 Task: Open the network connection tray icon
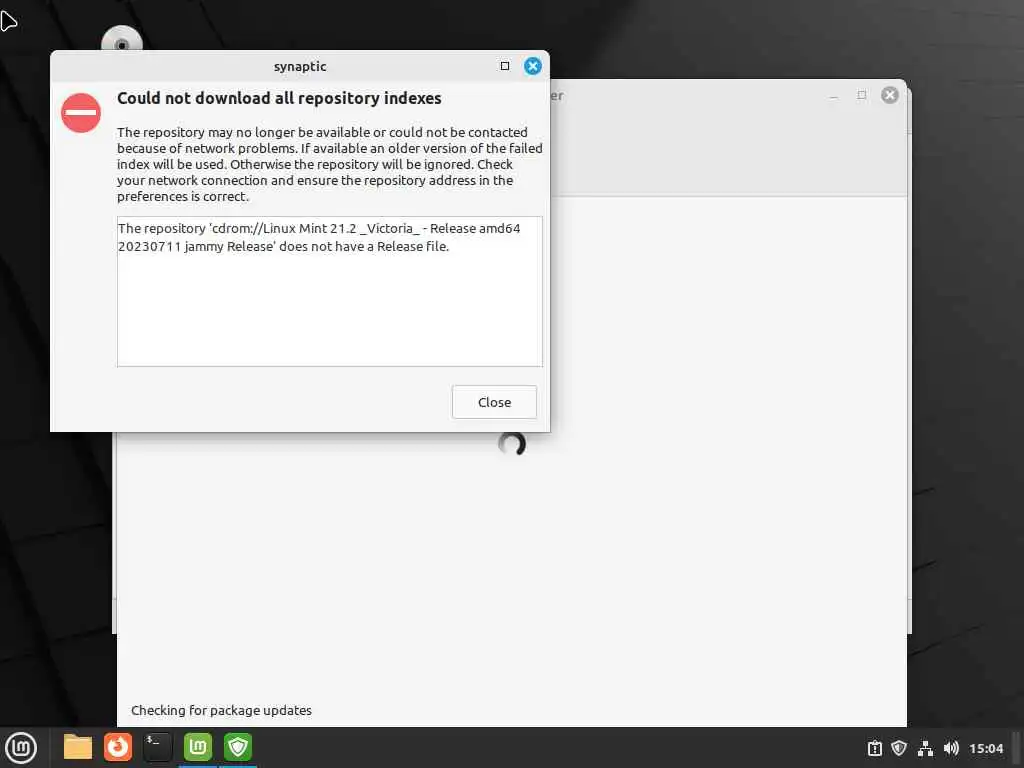pyautogui.click(x=925, y=748)
